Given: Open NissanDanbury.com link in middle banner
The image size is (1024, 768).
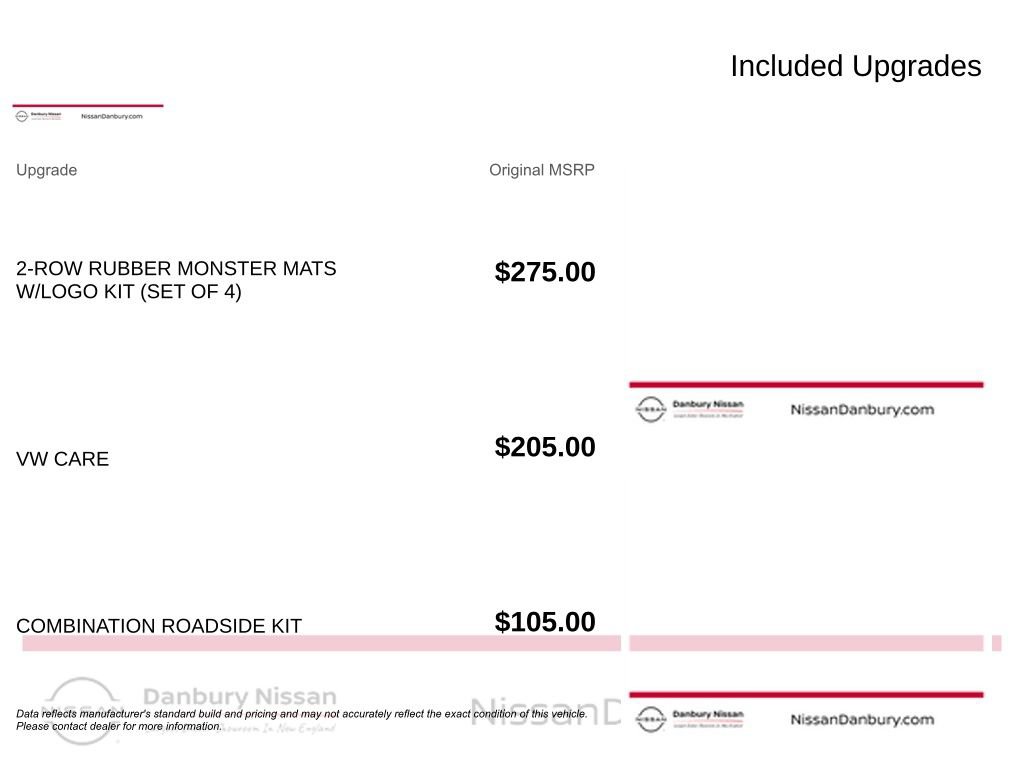Looking at the screenshot, I should 862,409.
